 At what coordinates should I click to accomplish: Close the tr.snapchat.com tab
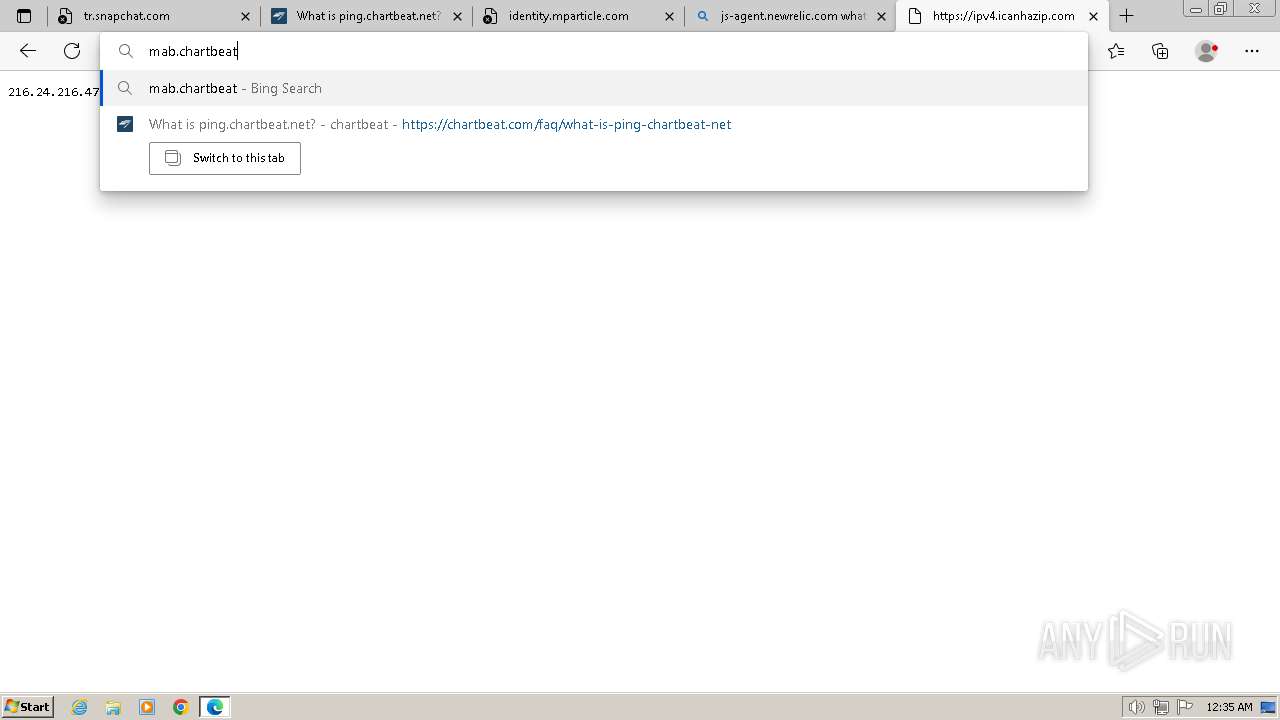(245, 16)
